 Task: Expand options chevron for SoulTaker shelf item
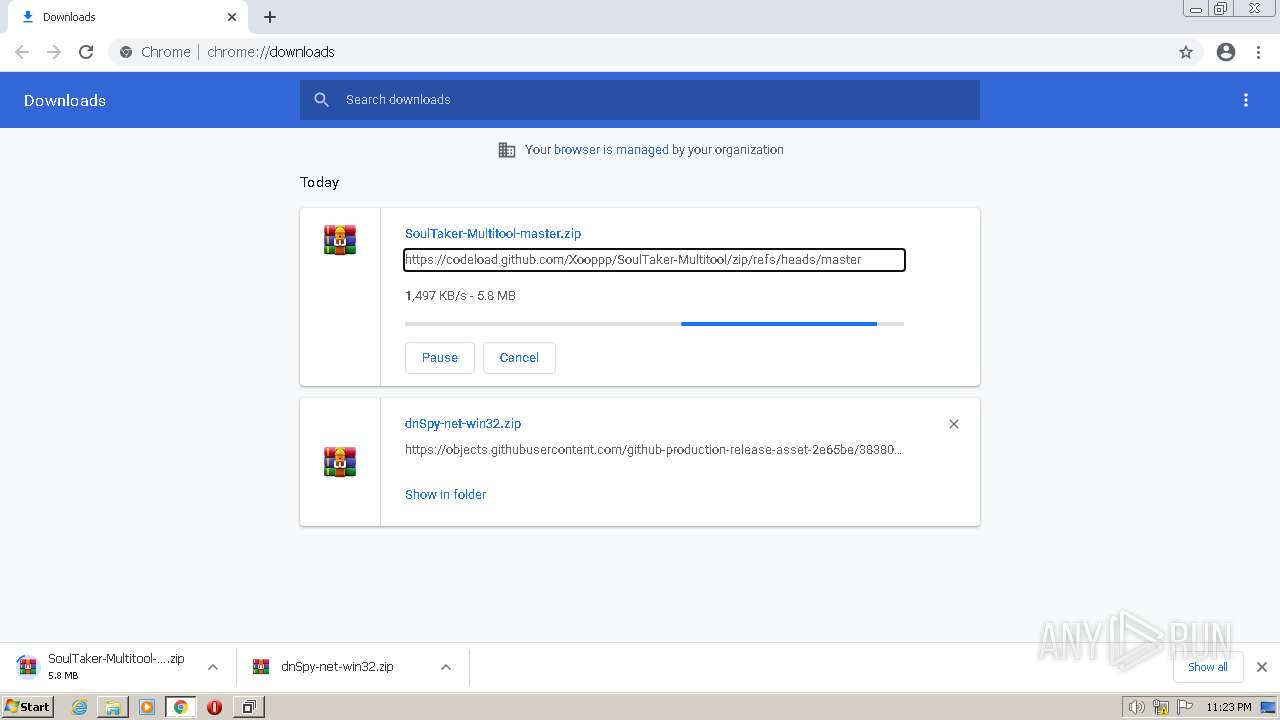click(x=213, y=667)
